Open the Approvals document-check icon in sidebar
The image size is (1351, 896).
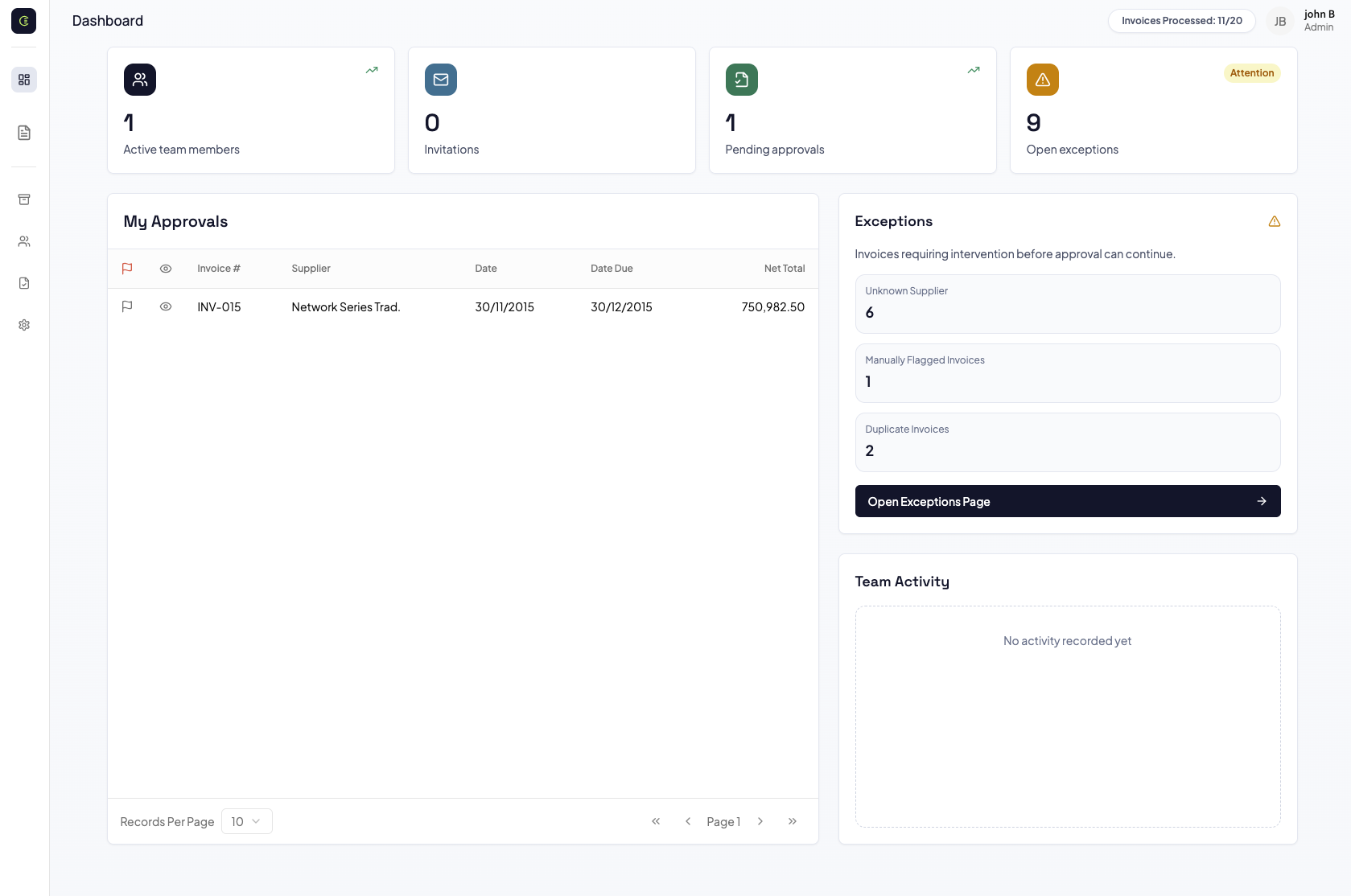tap(23, 283)
